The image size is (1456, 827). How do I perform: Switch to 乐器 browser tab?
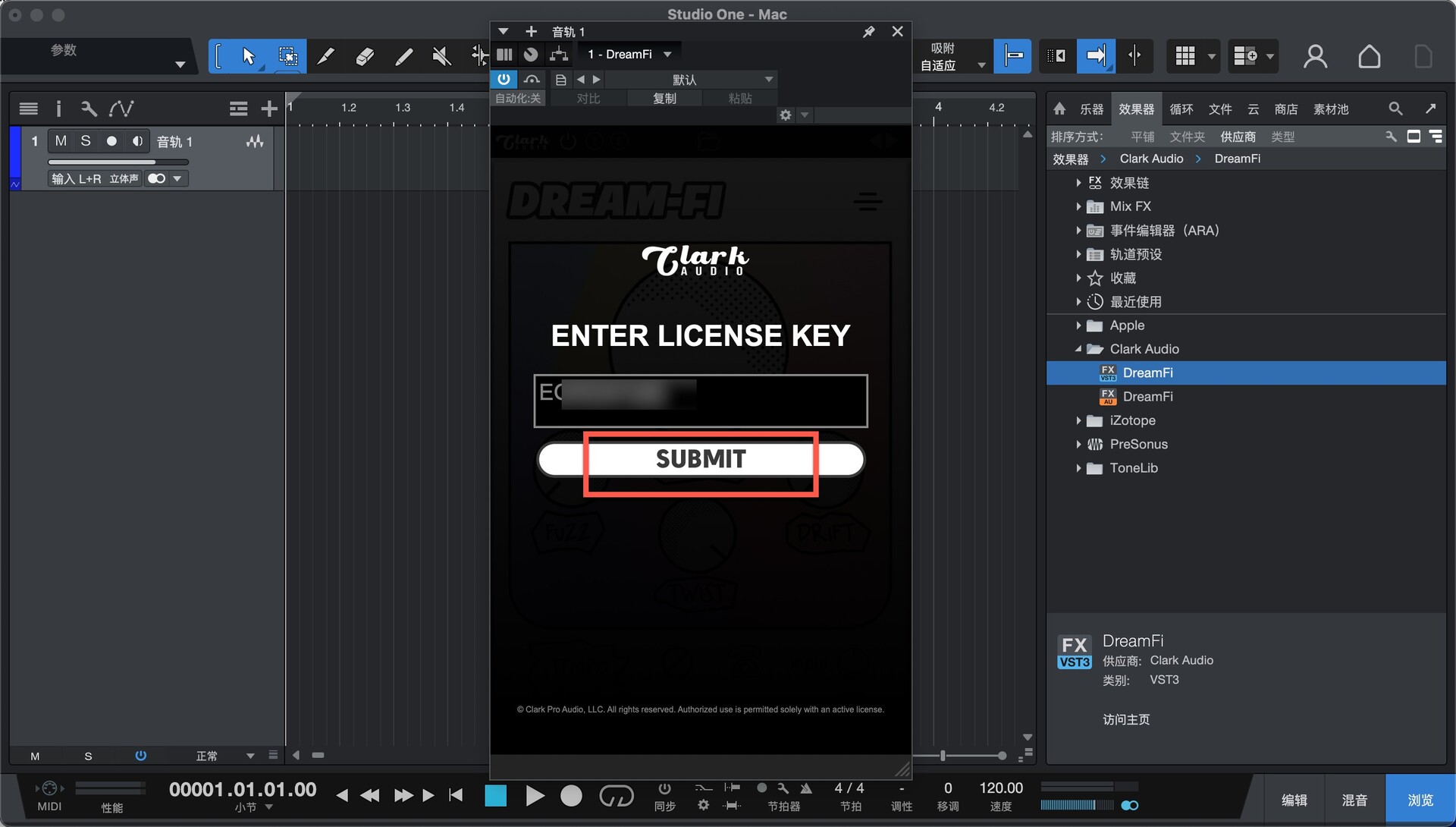click(x=1091, y=109)
